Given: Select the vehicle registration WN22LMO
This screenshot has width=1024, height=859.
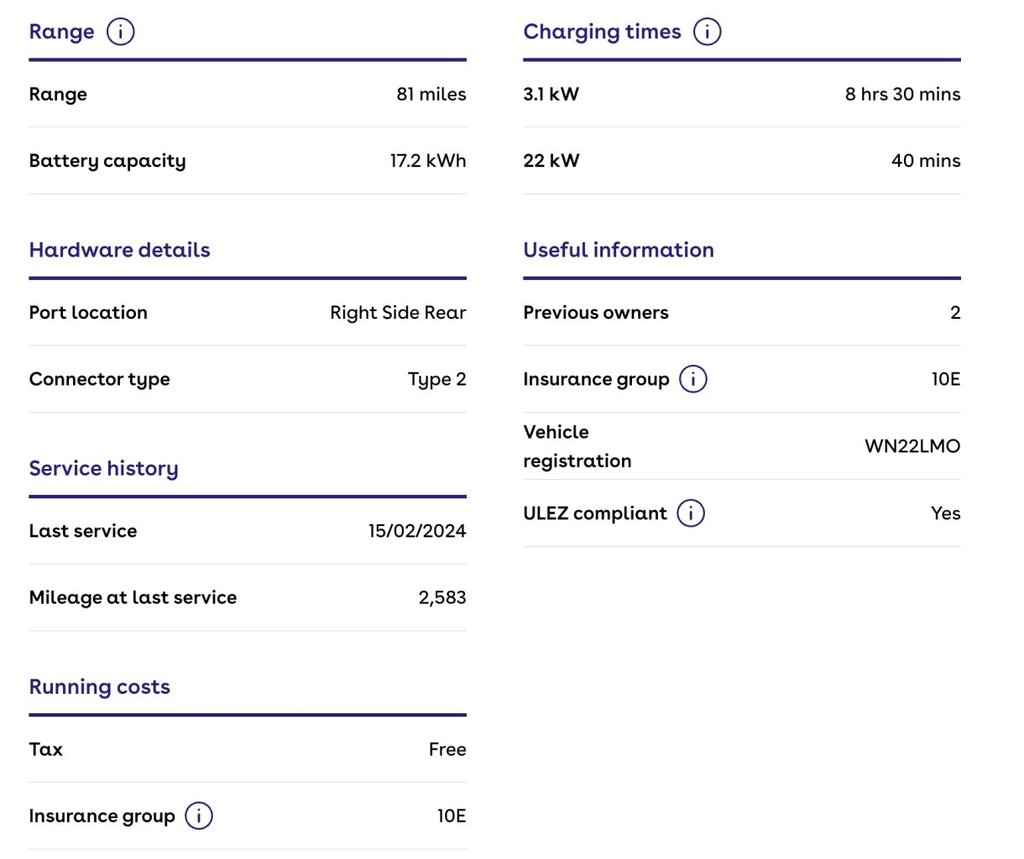Looking at the screenshot, I should [x=912, y=446].
